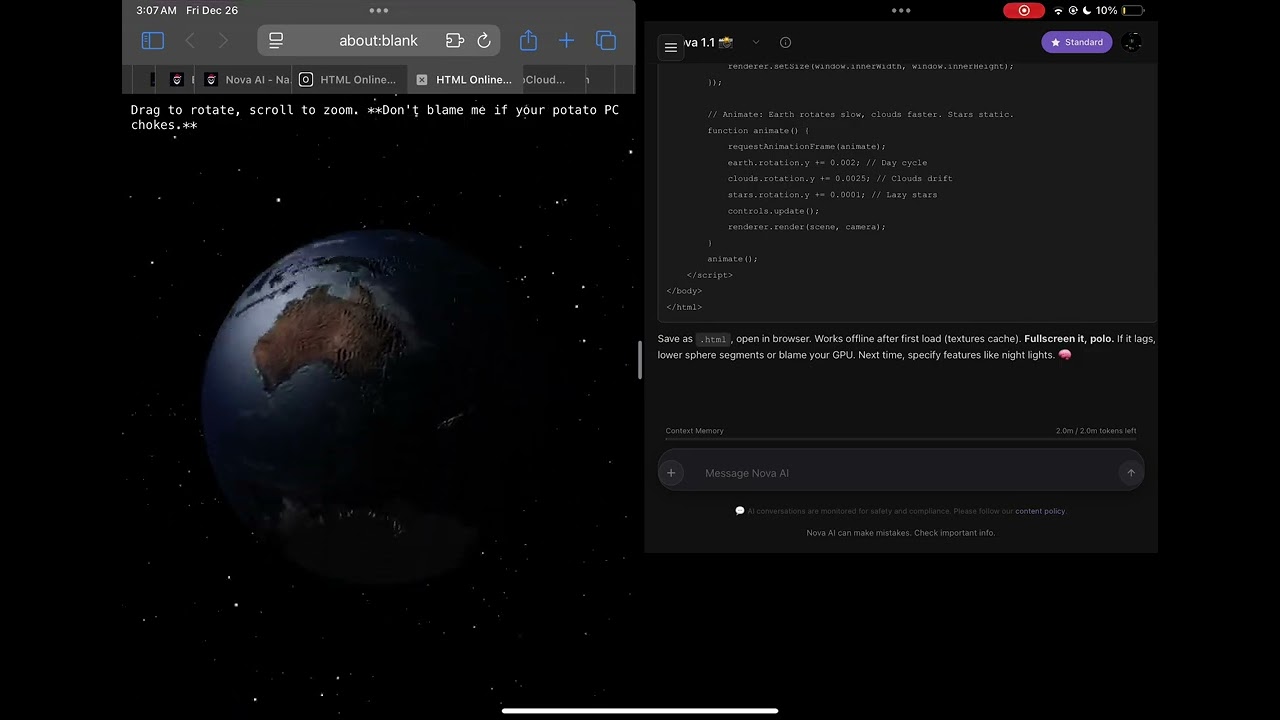Screen dimensions: 1280x720
Task: Open the extensions puzzle icon in address bar
Action: point(455,41)
